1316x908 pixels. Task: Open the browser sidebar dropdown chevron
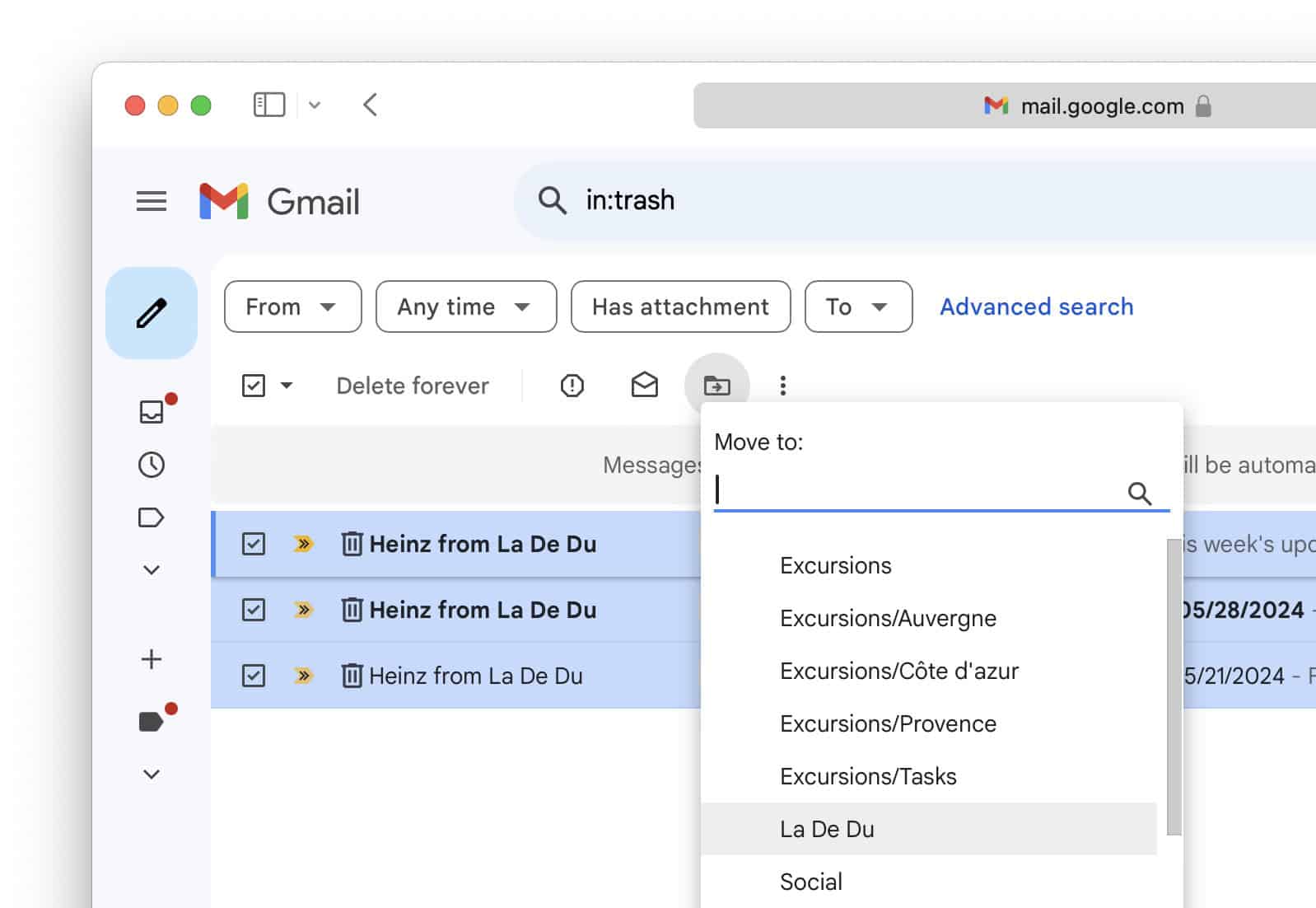pos(315,105)
